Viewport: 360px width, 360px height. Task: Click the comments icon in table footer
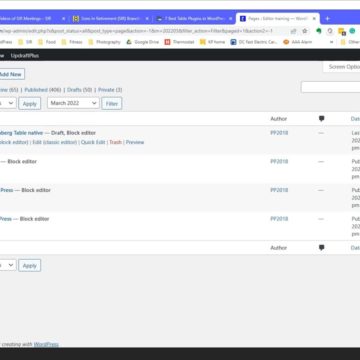click(x=321, y=247)
